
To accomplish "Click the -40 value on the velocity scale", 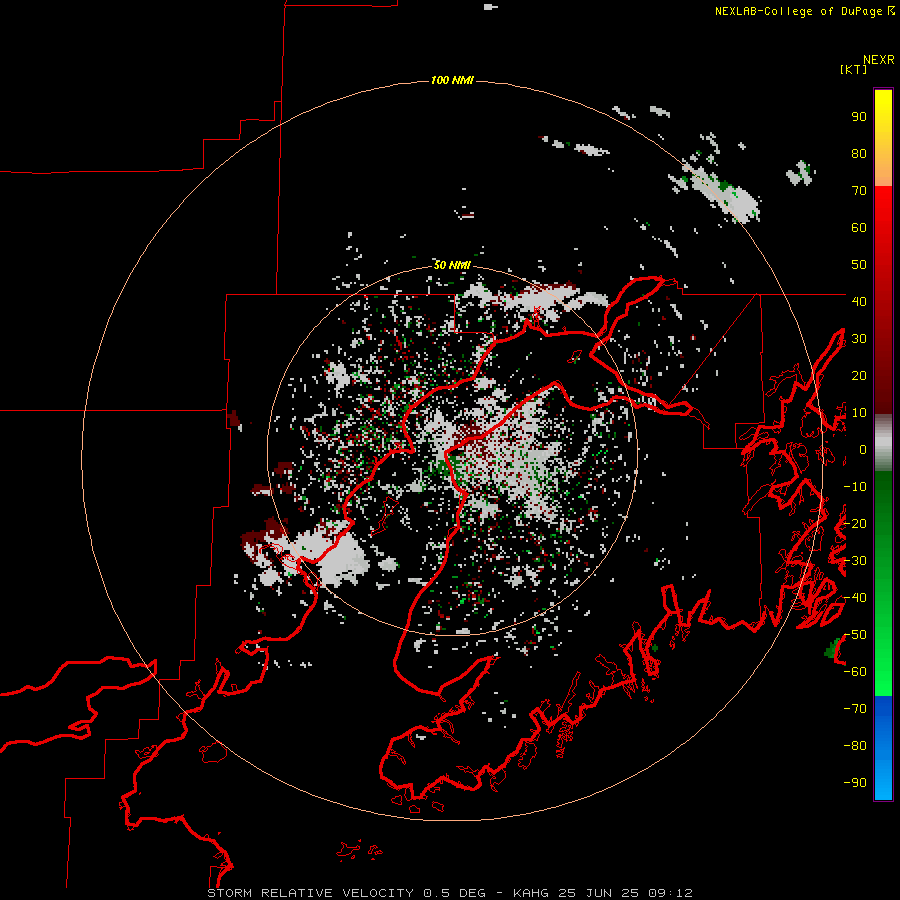I will click(855, 598).
